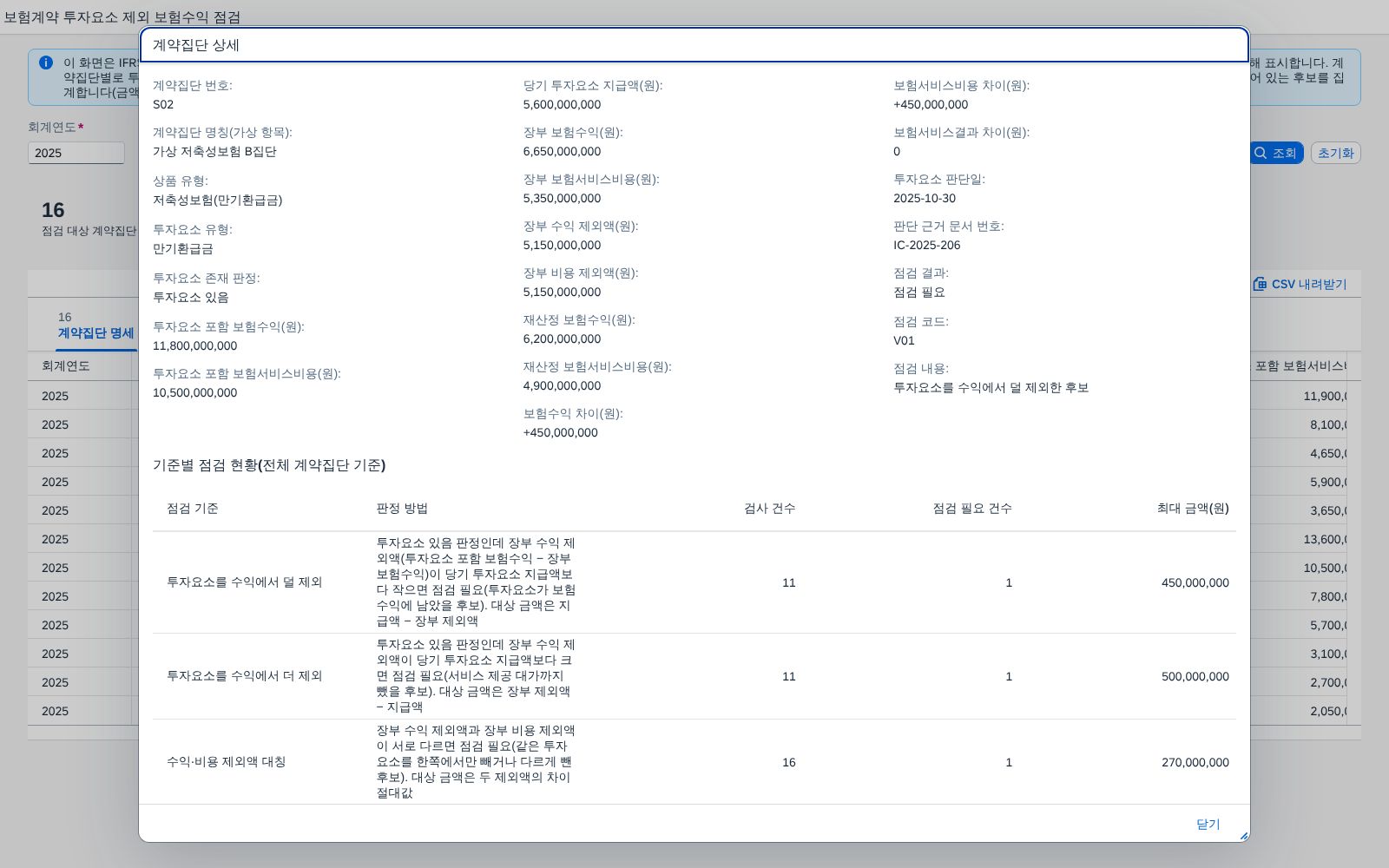1389x868 pixels.
Task: Click the 6,200,000,000 재산정 보험수익 value
Action: [562, 339]
